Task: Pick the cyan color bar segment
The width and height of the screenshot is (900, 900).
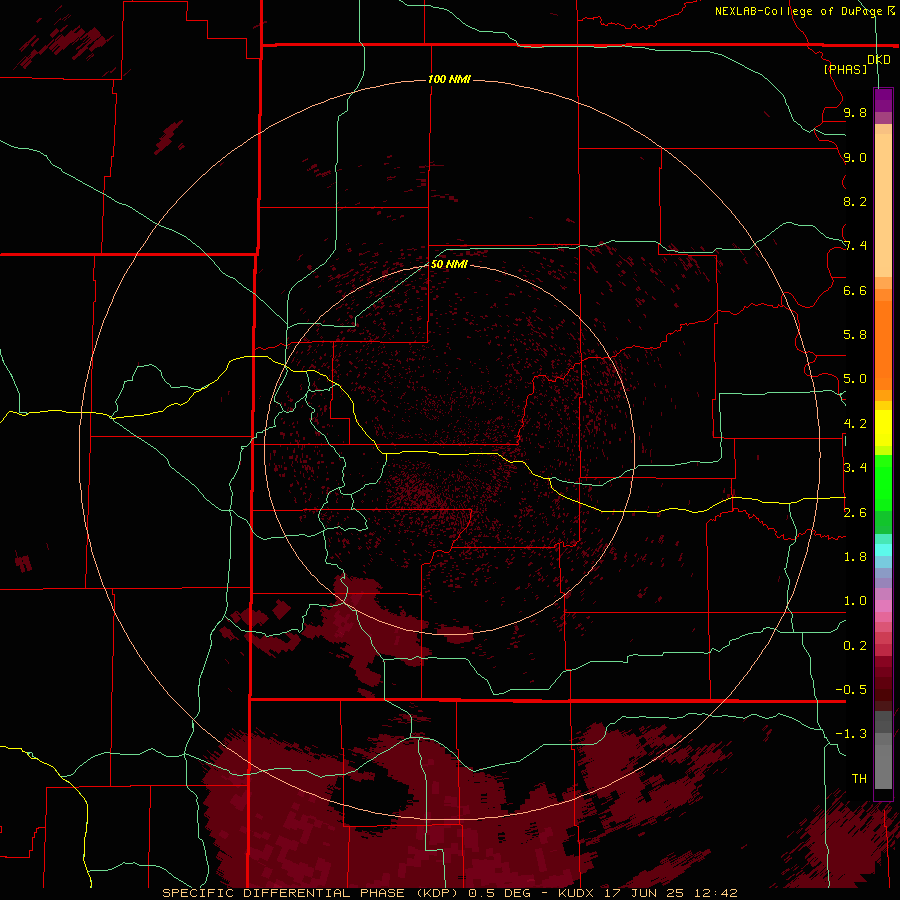Action: [x=883, y=550]
